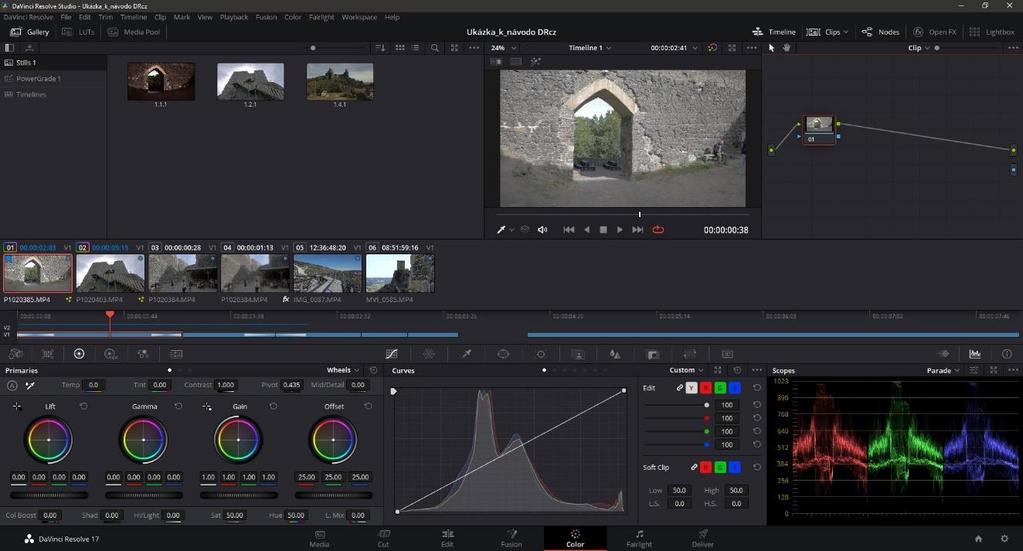This screenshot has height=551, width=1023.
Task: Select clip 05 IMG_0087.MP4 thumbnail
Action: (x=328, y=273)
